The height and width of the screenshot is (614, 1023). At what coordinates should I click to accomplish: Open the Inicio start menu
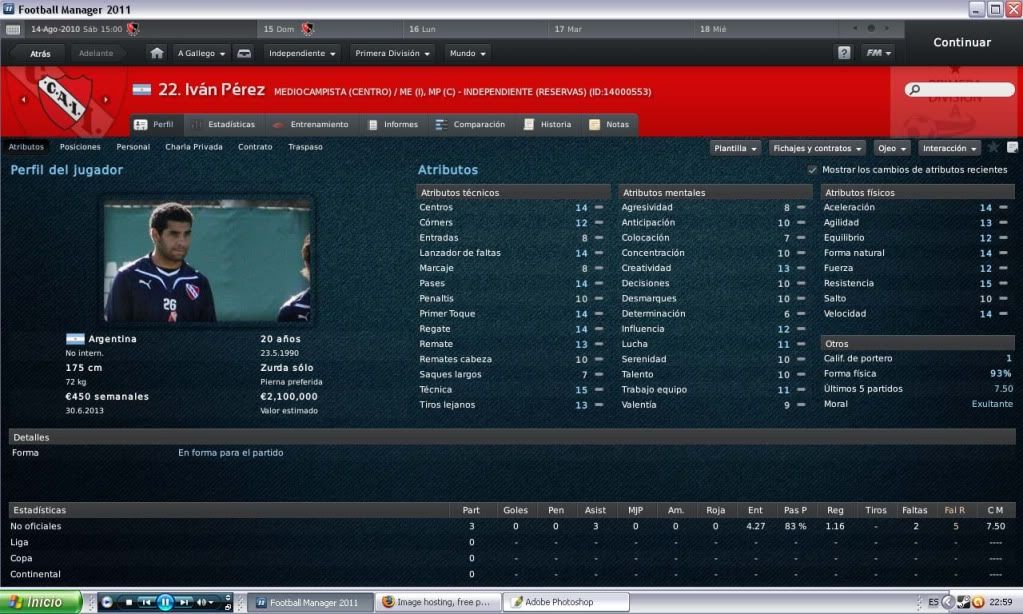pos(40,602)
